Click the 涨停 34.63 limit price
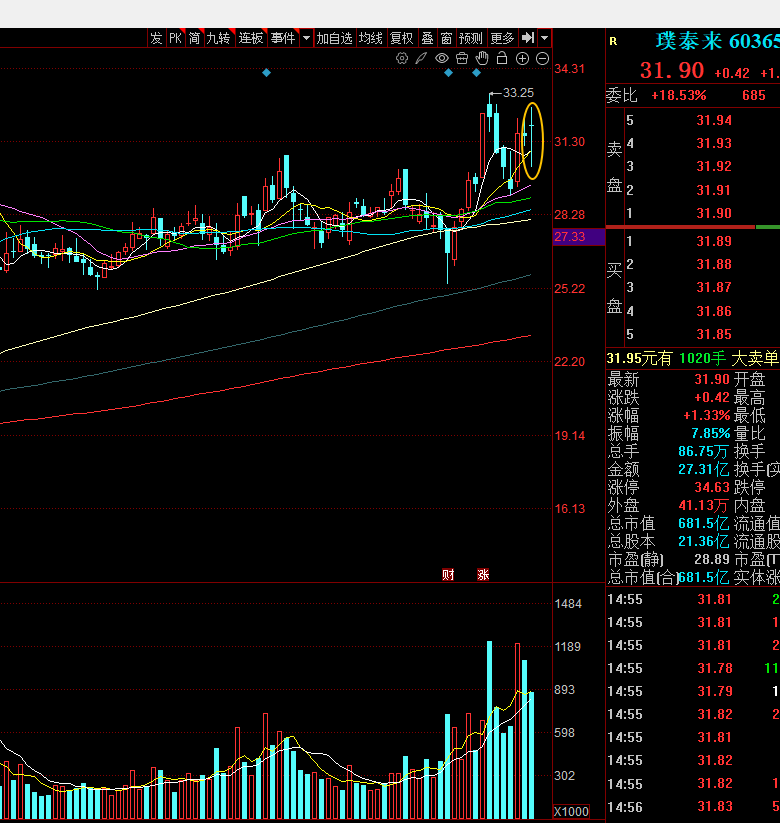 (712, 488)
